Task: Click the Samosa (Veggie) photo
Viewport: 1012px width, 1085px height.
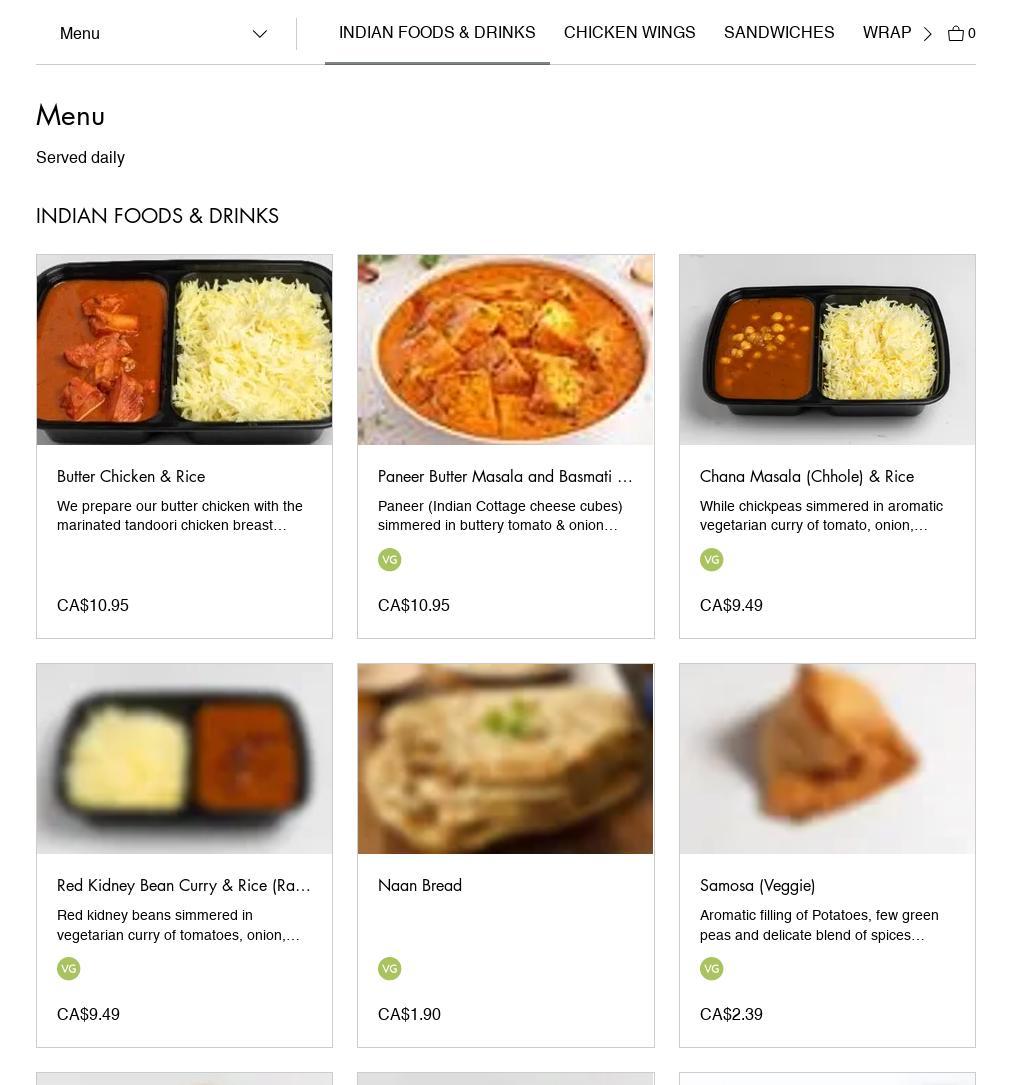Action: click(827, 759)
